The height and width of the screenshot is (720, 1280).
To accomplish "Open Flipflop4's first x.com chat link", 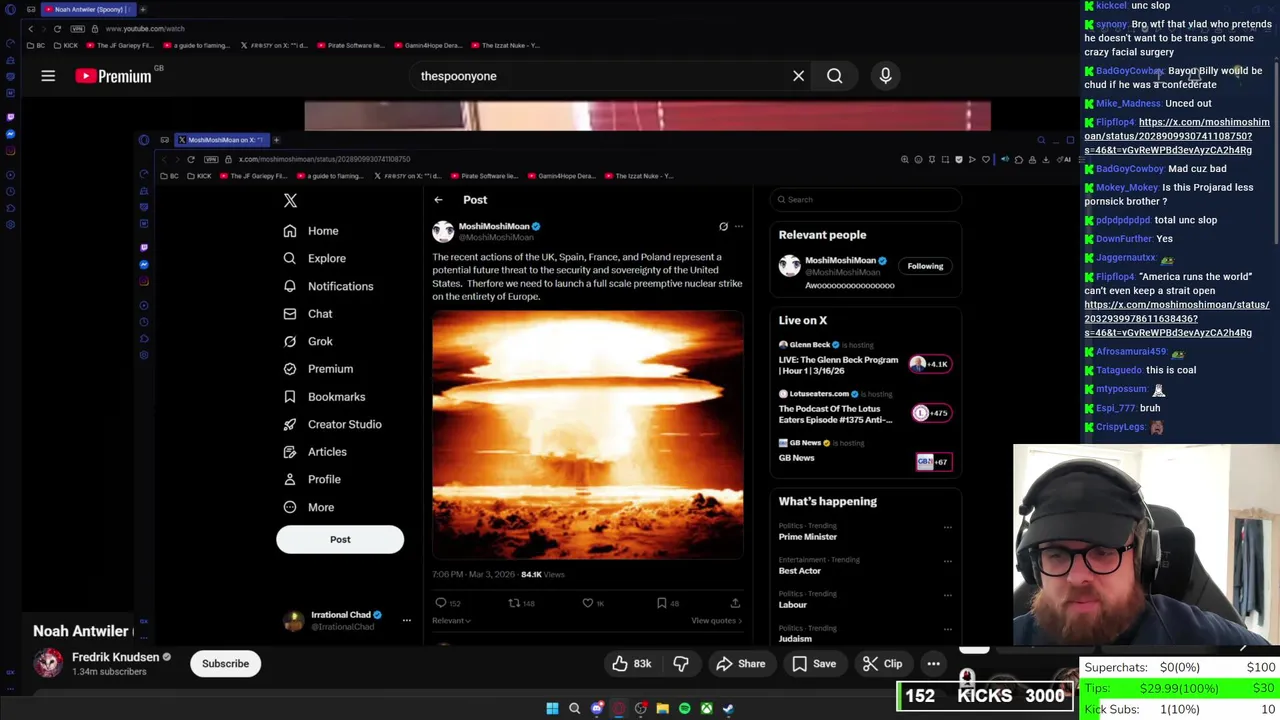I will click(x=1177, y=136).
